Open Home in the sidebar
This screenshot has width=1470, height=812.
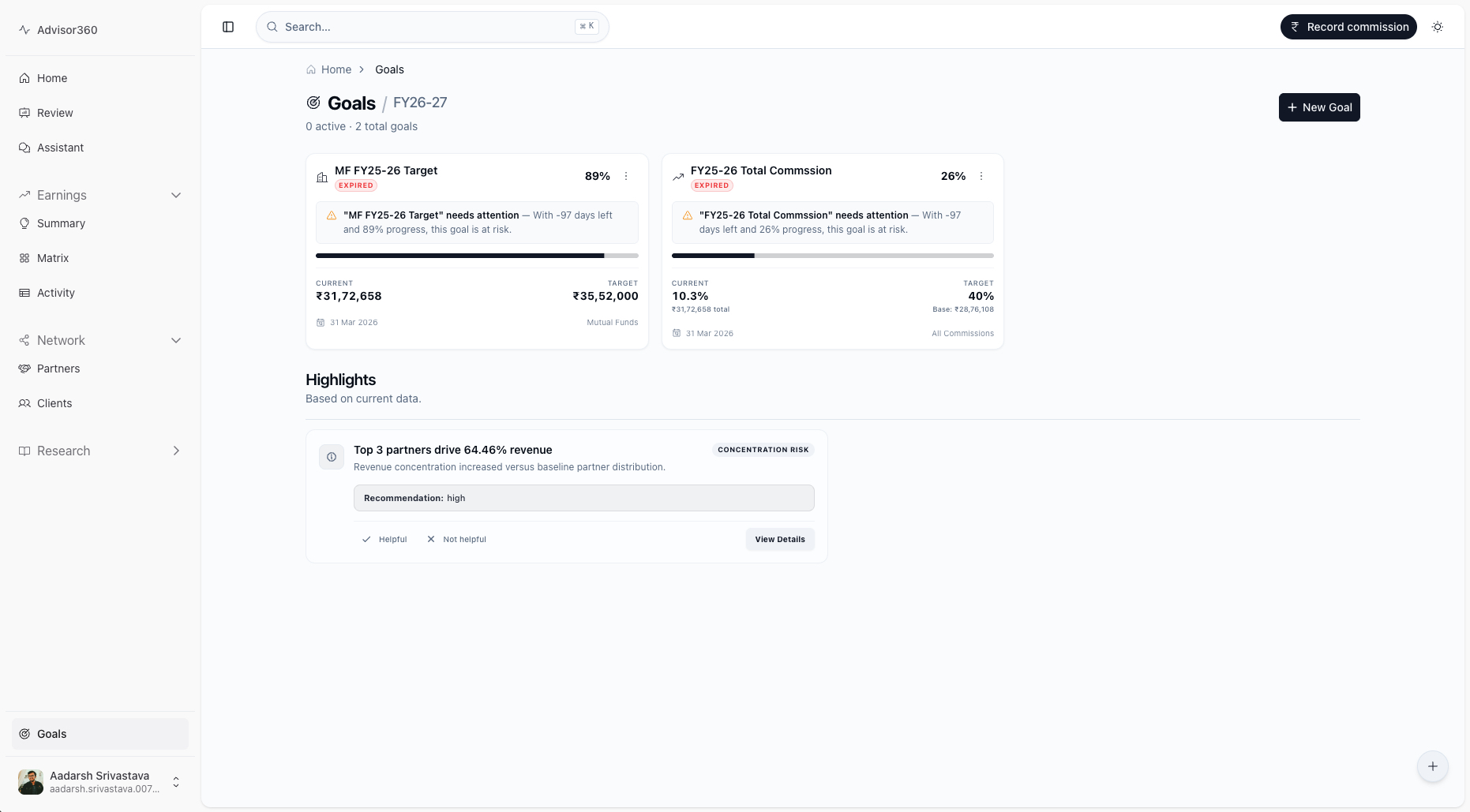click(x=100, y=78)
